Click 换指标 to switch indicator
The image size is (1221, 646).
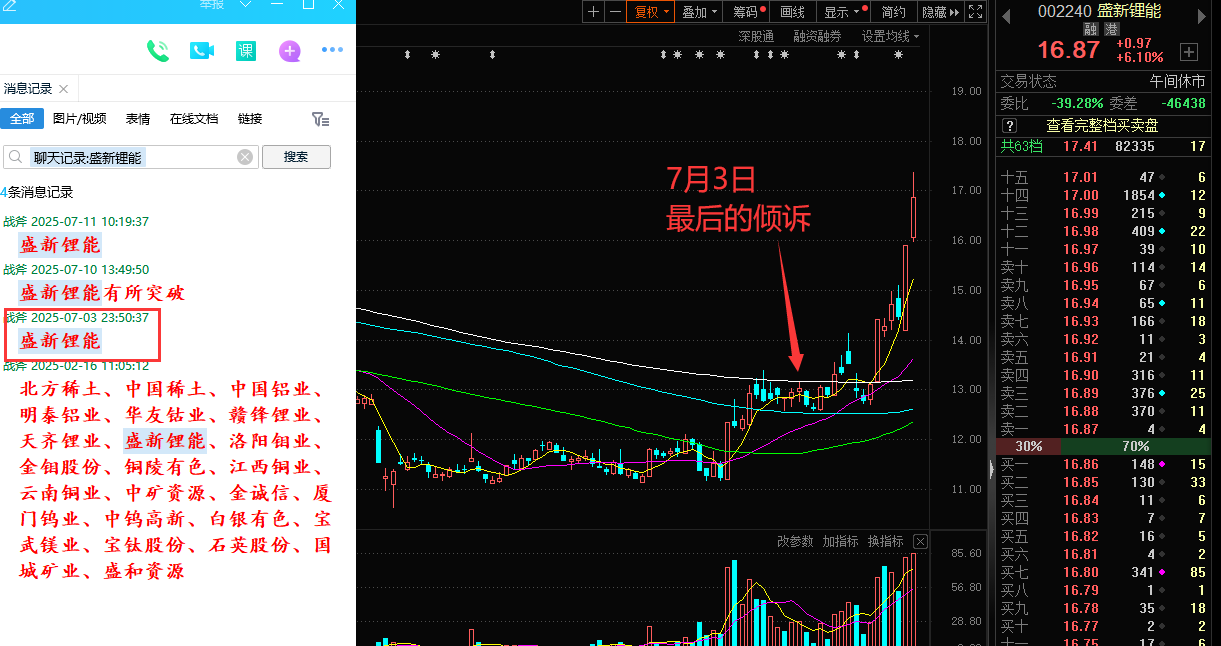[x=885, y=541]
